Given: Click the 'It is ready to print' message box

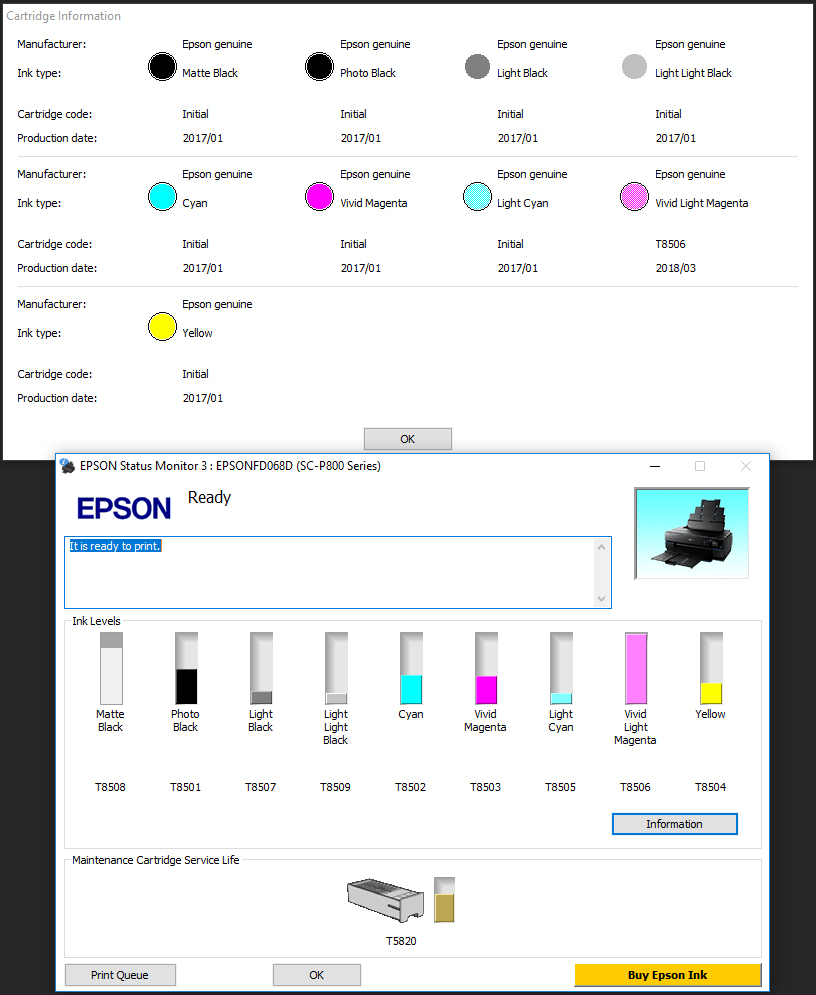Looking at the screenshot, I should pyautogui.click(x=330, y=572).
